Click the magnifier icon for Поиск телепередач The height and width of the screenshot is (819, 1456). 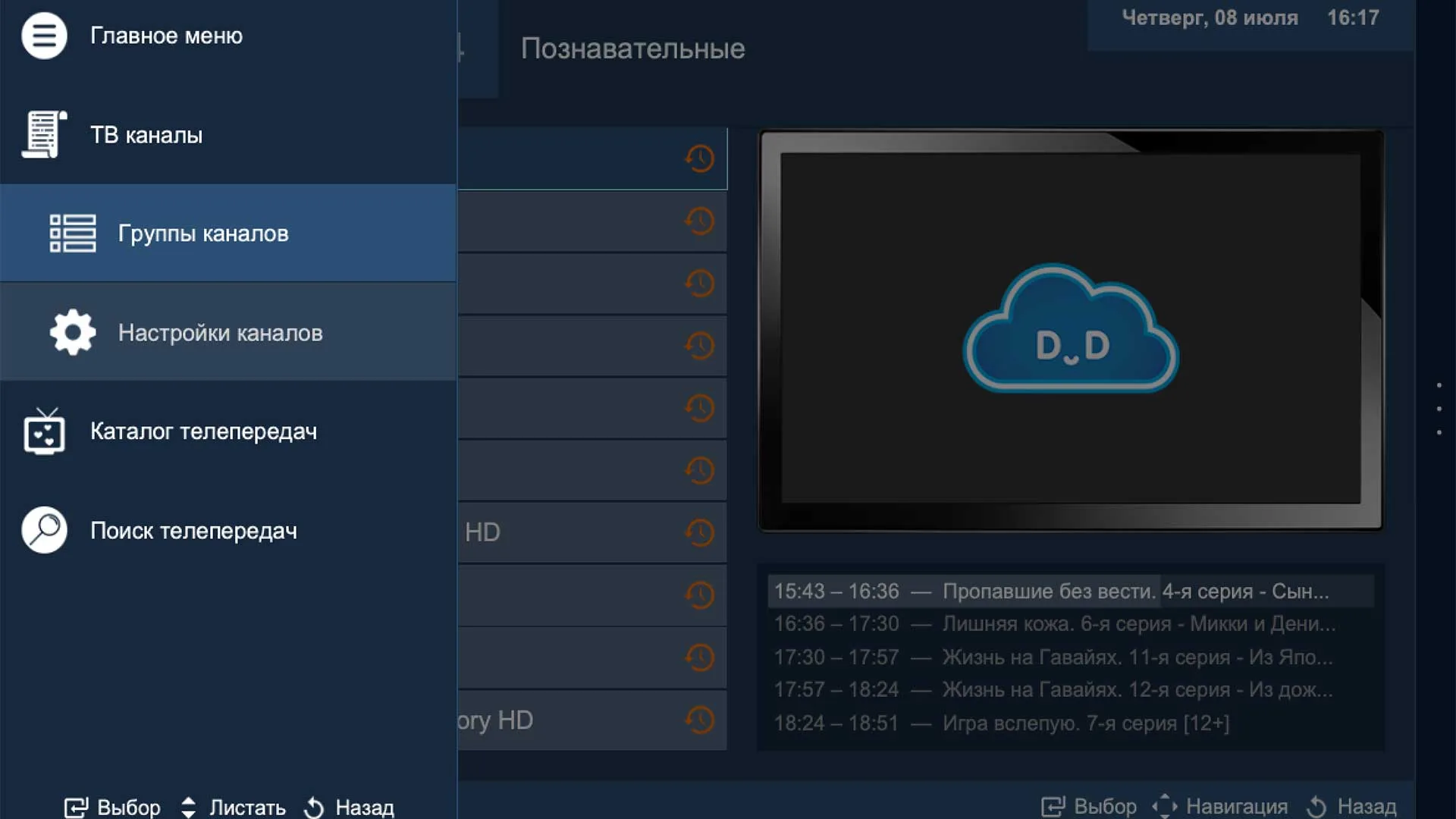click(44, 530)
